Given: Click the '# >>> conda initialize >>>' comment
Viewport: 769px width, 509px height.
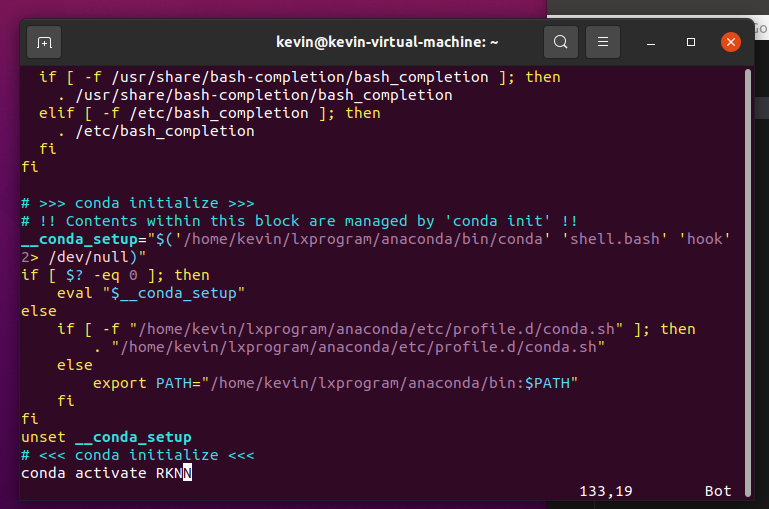Looking at the screenshot, I should pos(138,203).
